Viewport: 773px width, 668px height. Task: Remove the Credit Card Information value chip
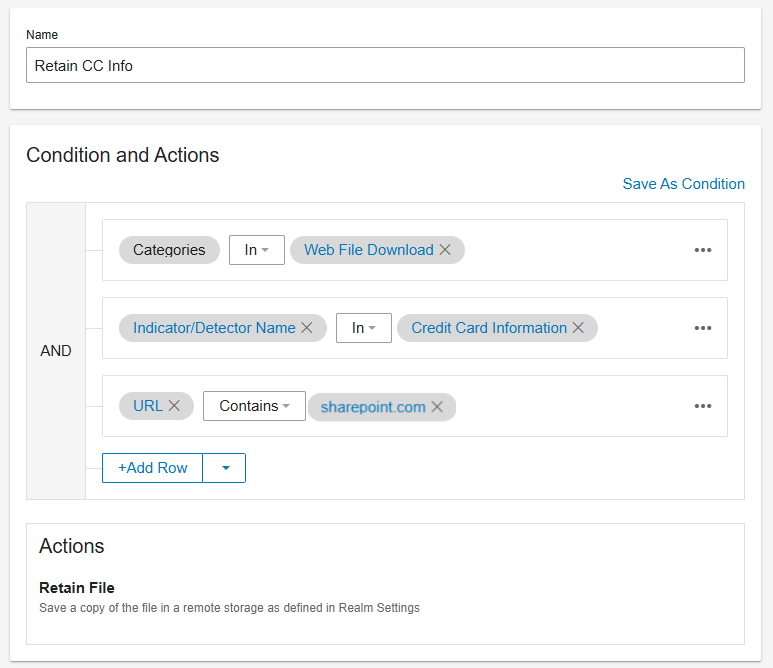[x=578, y=328]
